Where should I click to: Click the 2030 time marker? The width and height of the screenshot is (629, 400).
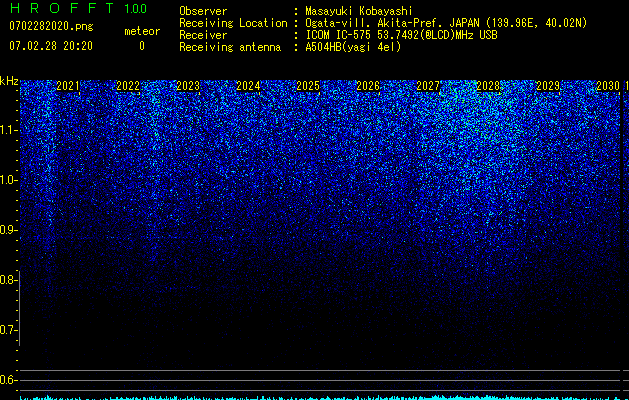[x=608, y=86]
